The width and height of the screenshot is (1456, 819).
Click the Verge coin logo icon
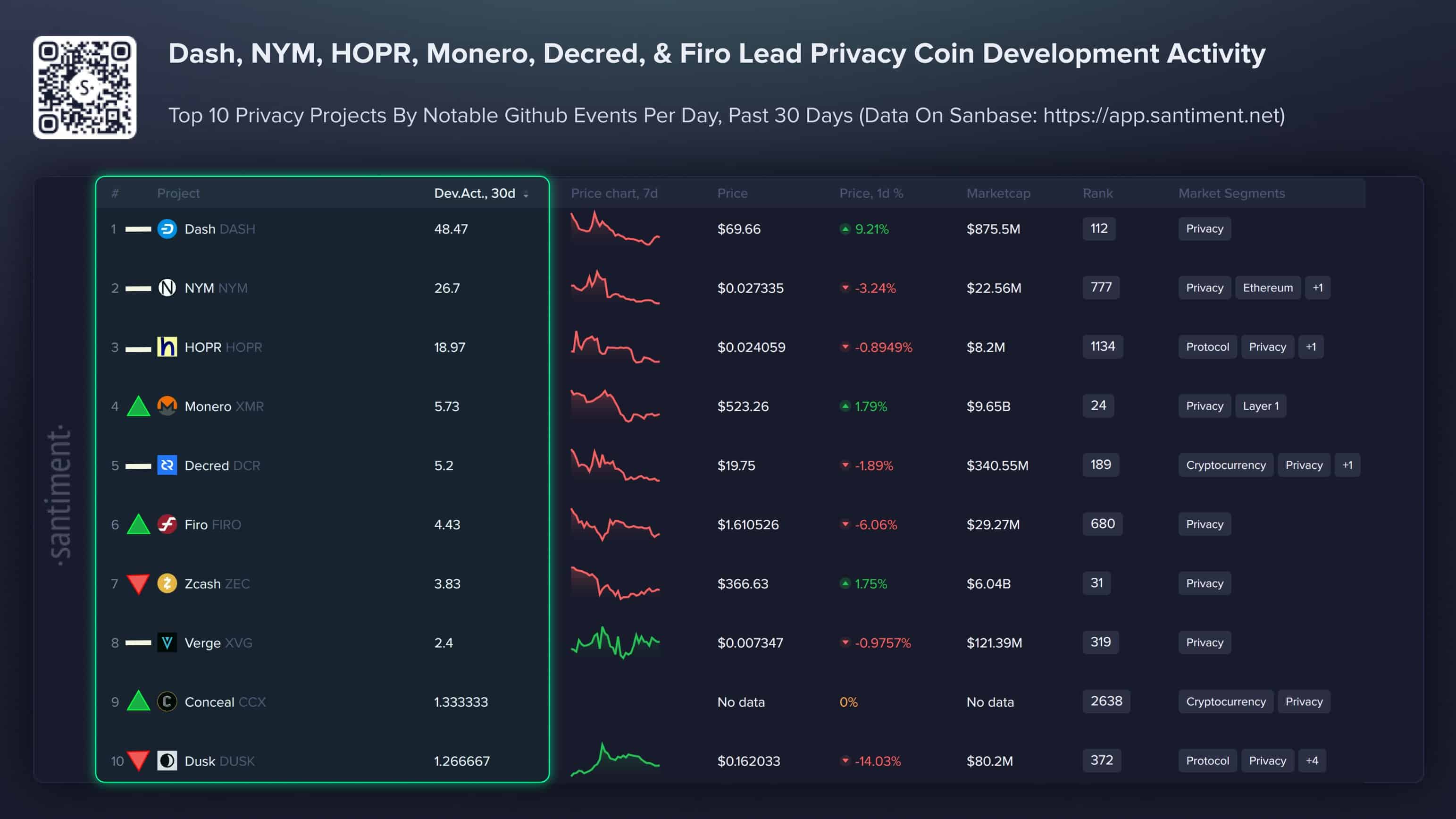point(167,642)
